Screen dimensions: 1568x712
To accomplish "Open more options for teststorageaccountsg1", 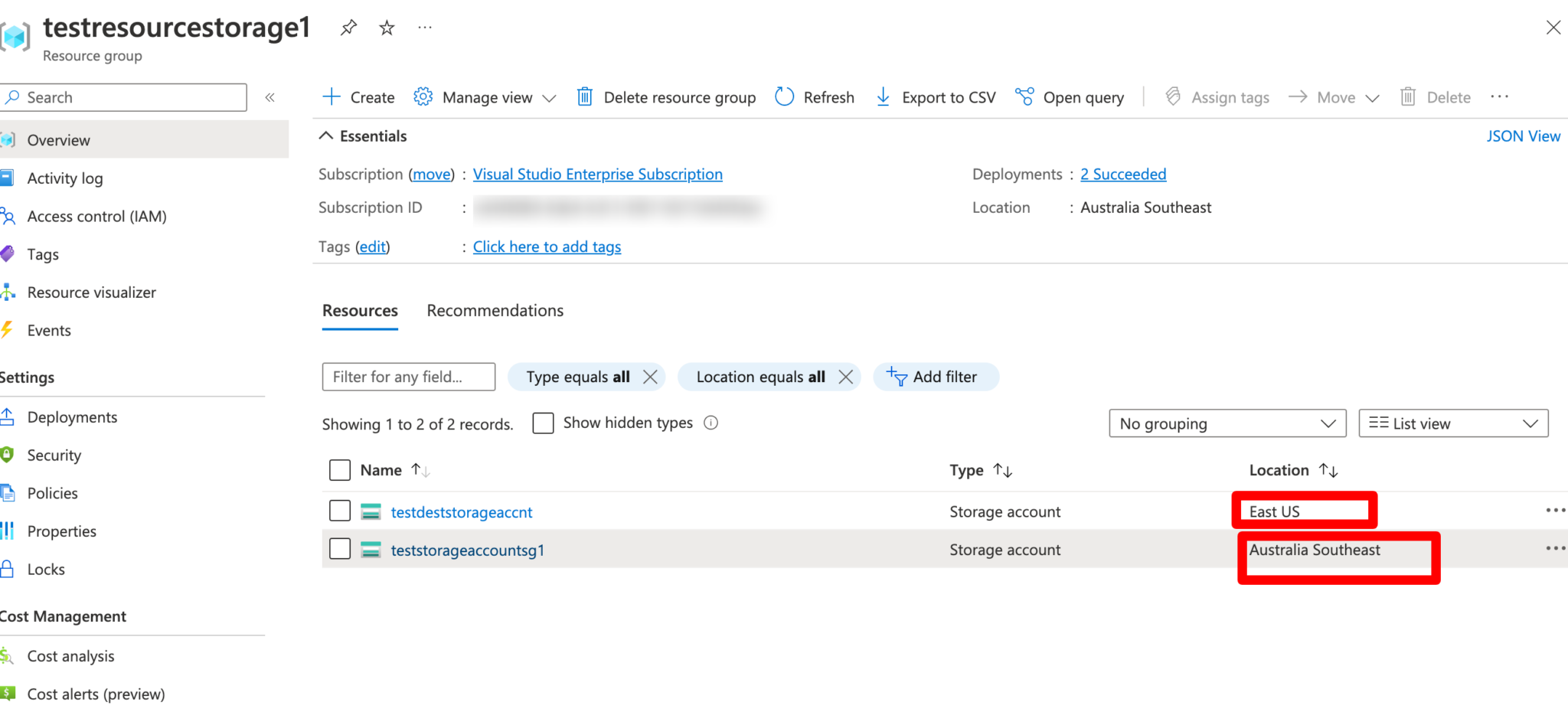I will coord(1556,548).
